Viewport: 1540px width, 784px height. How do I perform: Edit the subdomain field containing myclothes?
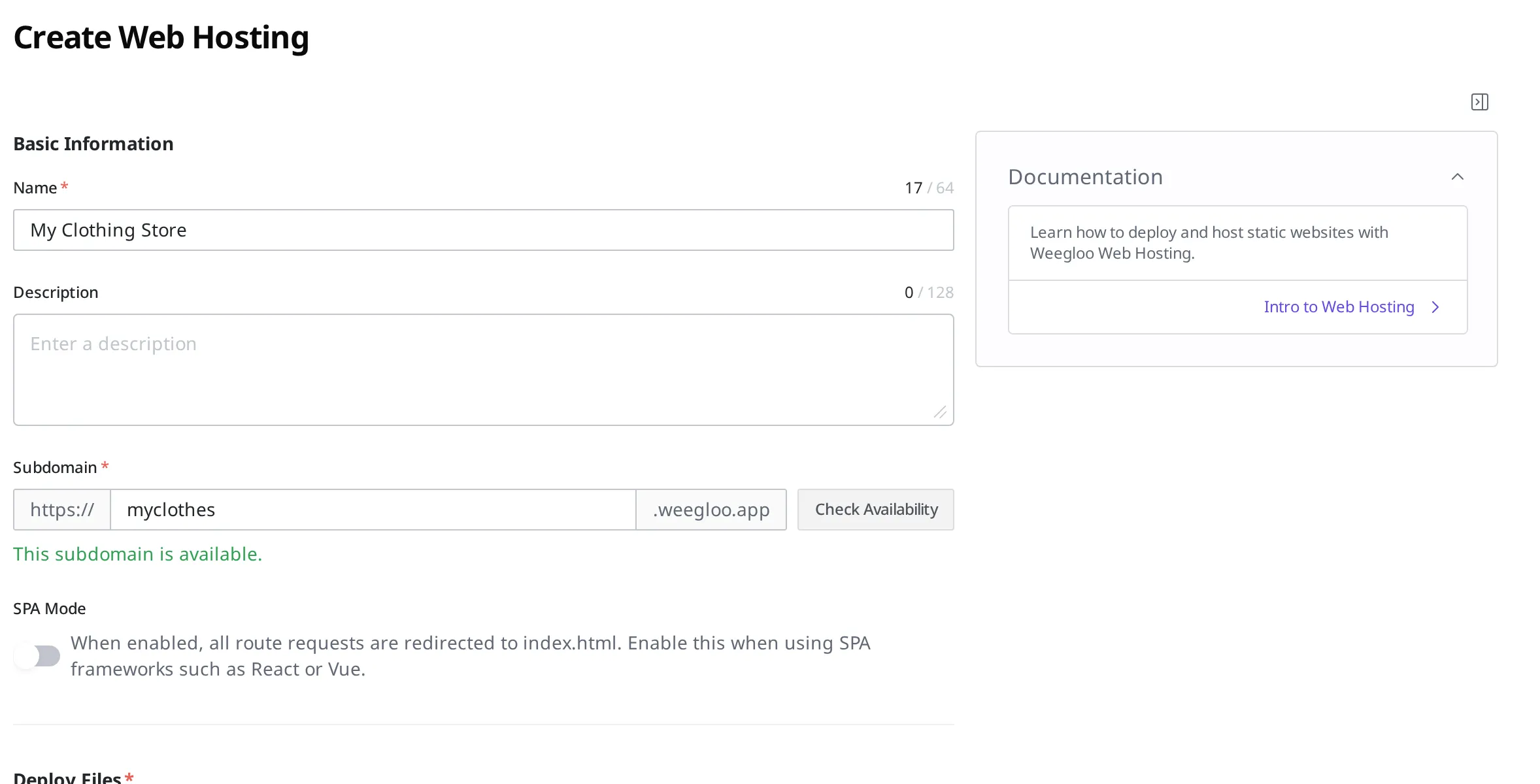coord(373,510)
